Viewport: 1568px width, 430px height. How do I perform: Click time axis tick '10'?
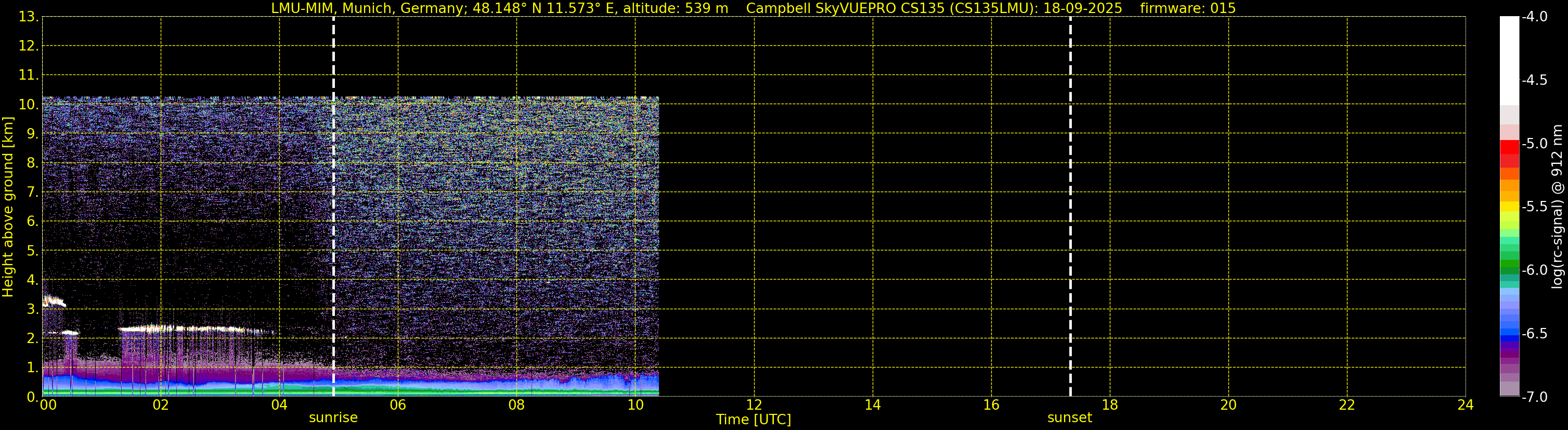tap(636, 405)
